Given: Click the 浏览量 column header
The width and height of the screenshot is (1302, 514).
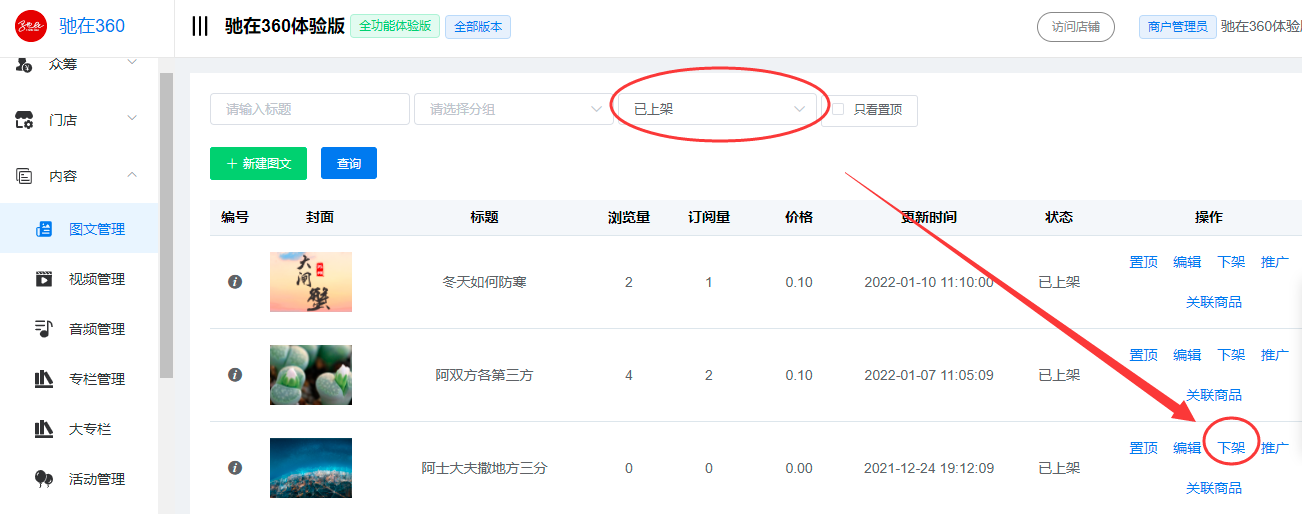Looking at the screenshot, I should click(x=629, y=217).
